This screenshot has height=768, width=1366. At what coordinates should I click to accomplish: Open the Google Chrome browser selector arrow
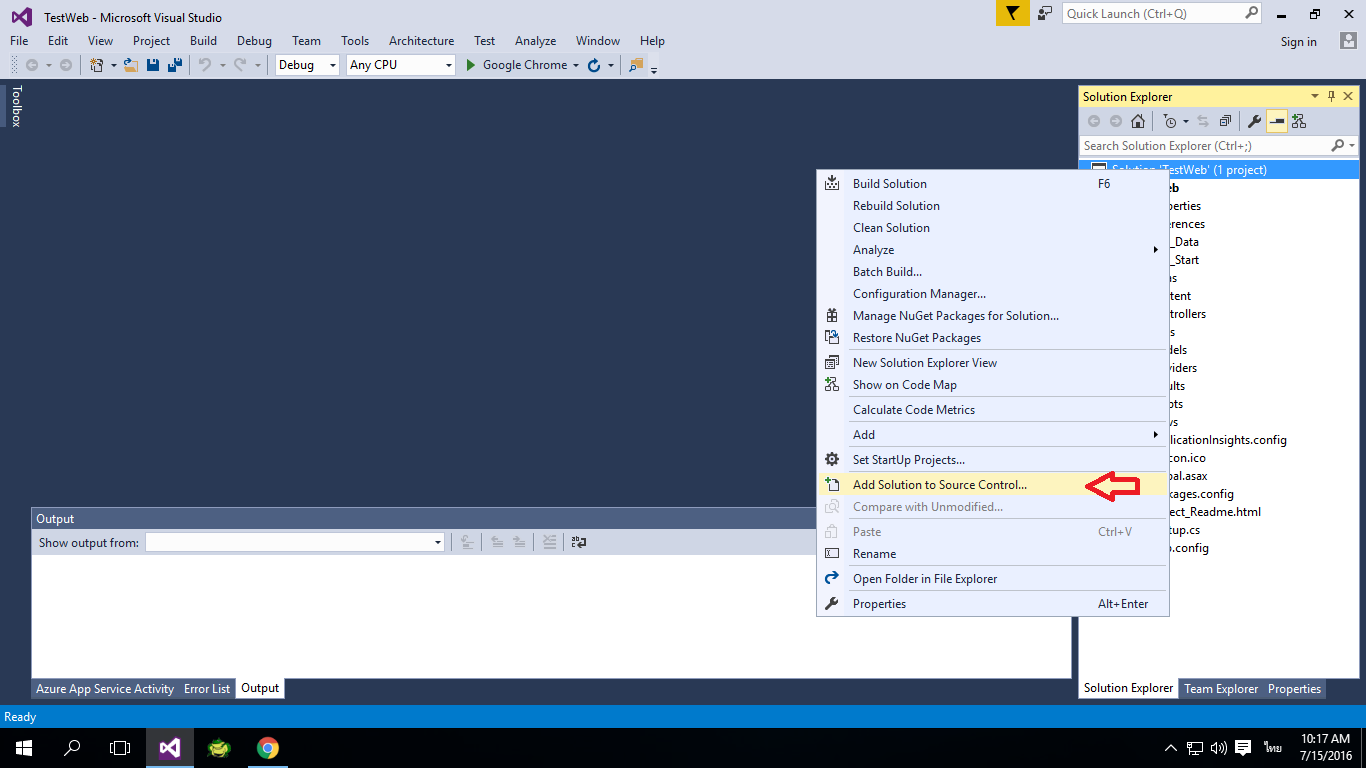[575, 65]
